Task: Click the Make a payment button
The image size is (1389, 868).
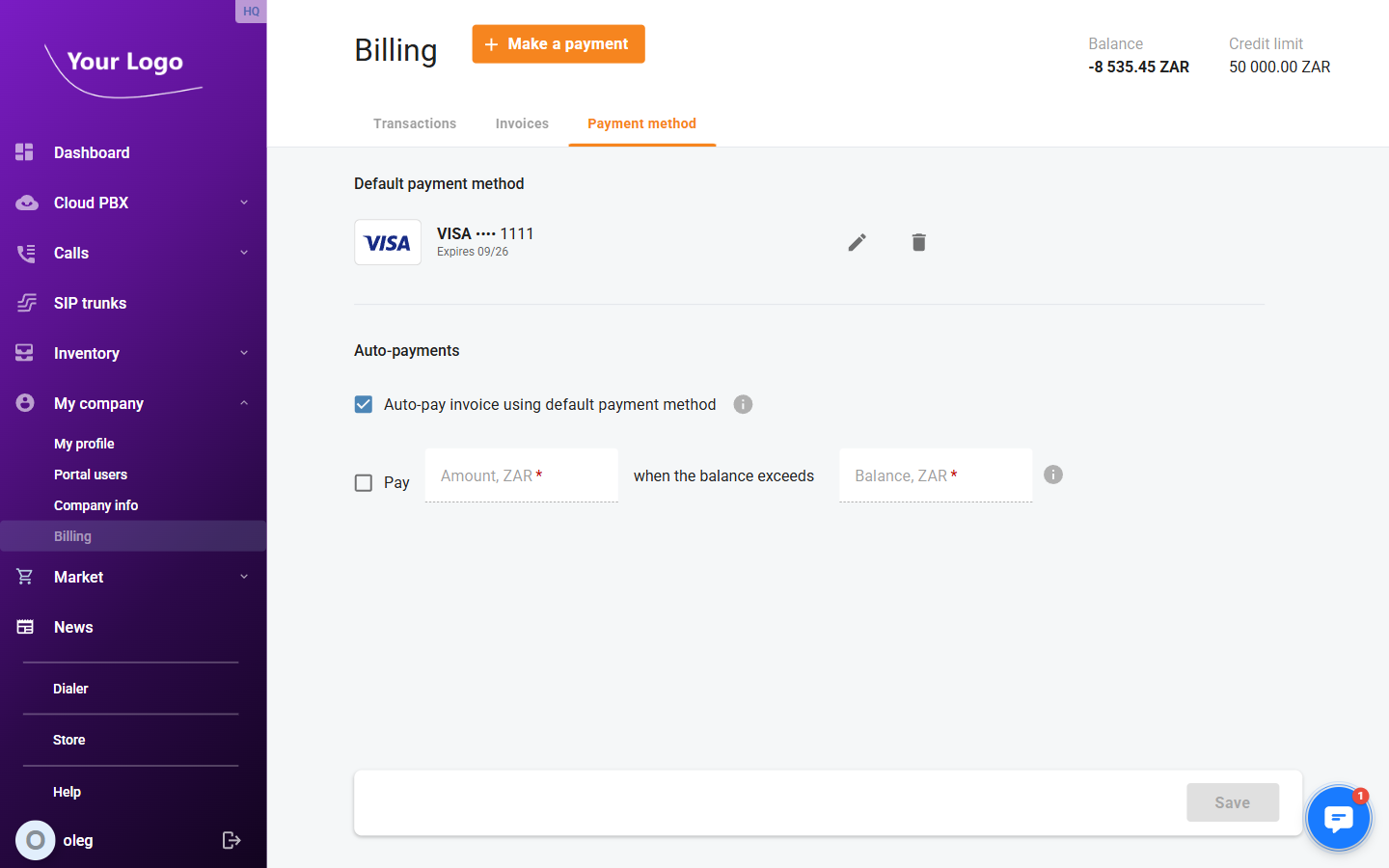Action: (558, 43)
